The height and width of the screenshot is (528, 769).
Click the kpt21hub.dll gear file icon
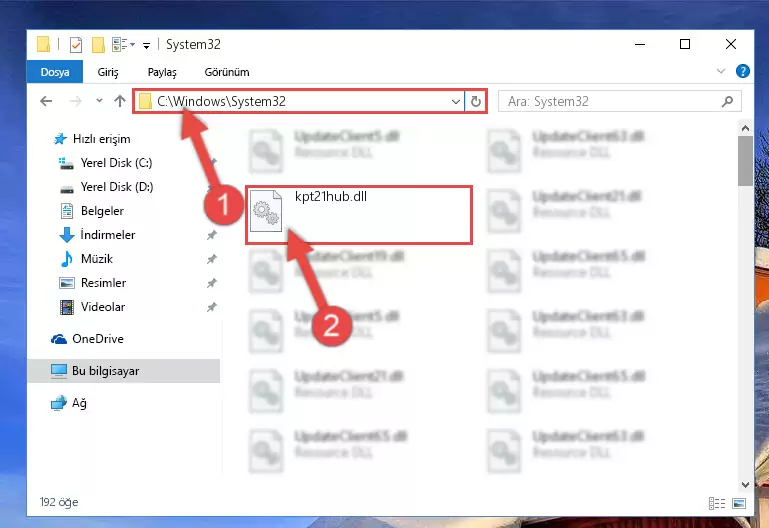coord(266,211)
